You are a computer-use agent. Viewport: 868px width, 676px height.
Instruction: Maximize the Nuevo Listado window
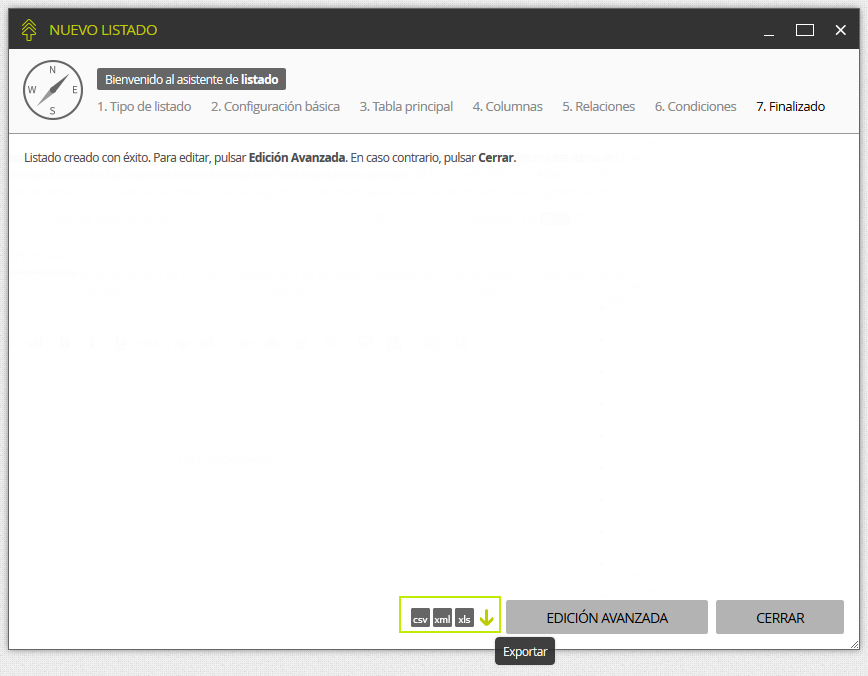click(804, 30)
